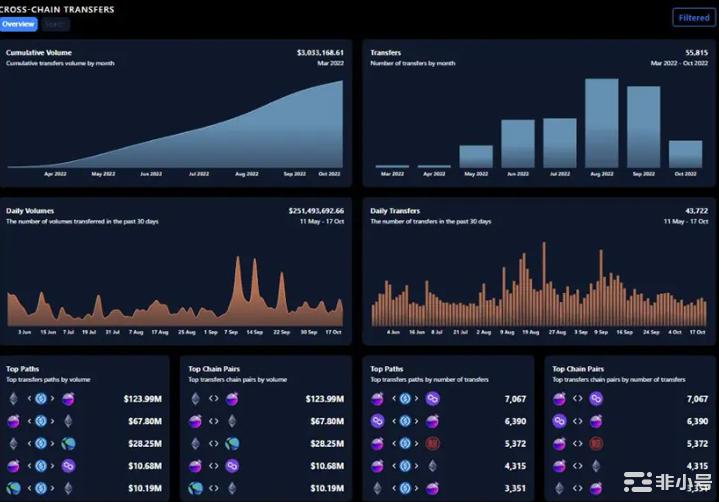Click Ethereum icon in $123.99M Top Paths row
The height and width of the screenshot is (502, 719).
(x=14, y=399)
